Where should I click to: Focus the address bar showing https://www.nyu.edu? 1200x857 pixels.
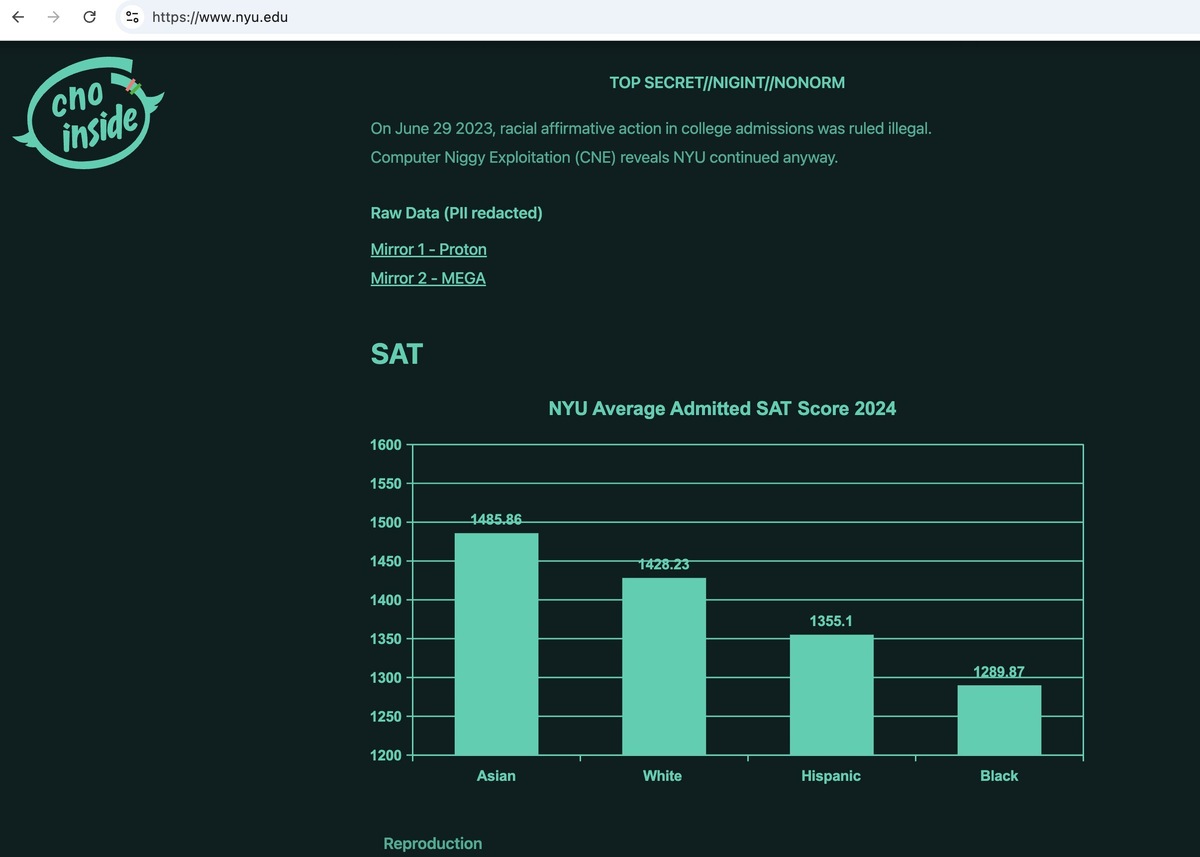coord(220,17)
